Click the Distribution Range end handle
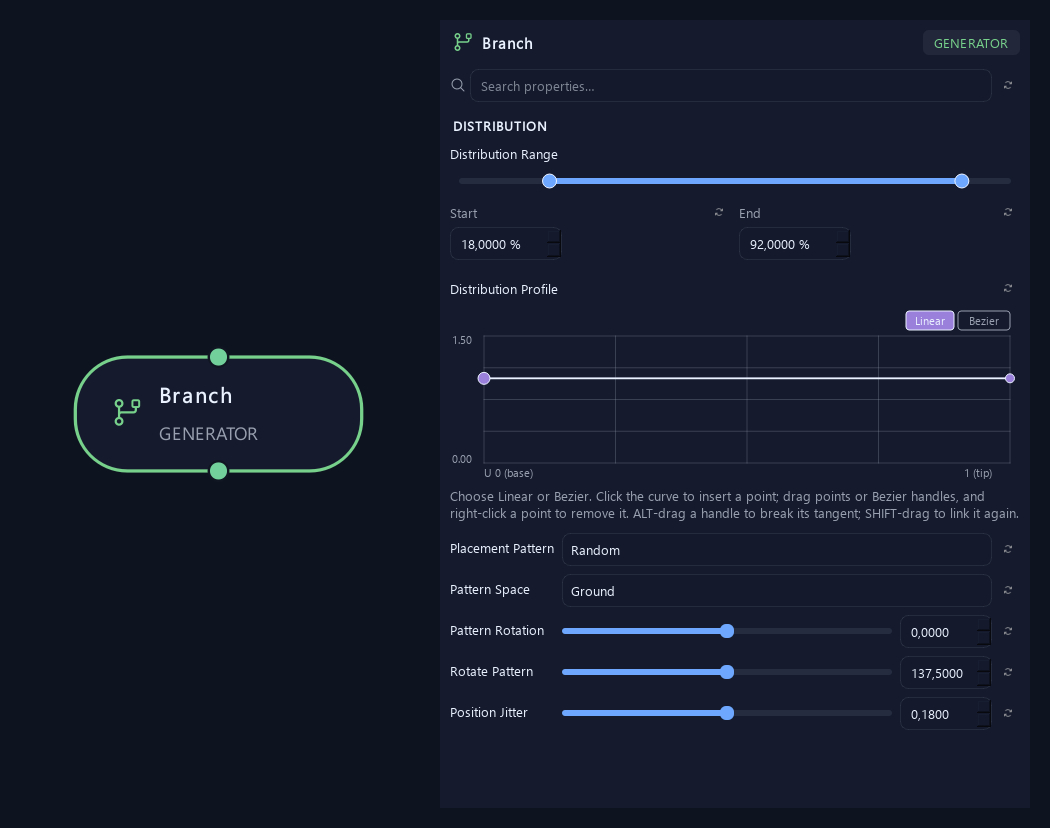 coord(962,181)
